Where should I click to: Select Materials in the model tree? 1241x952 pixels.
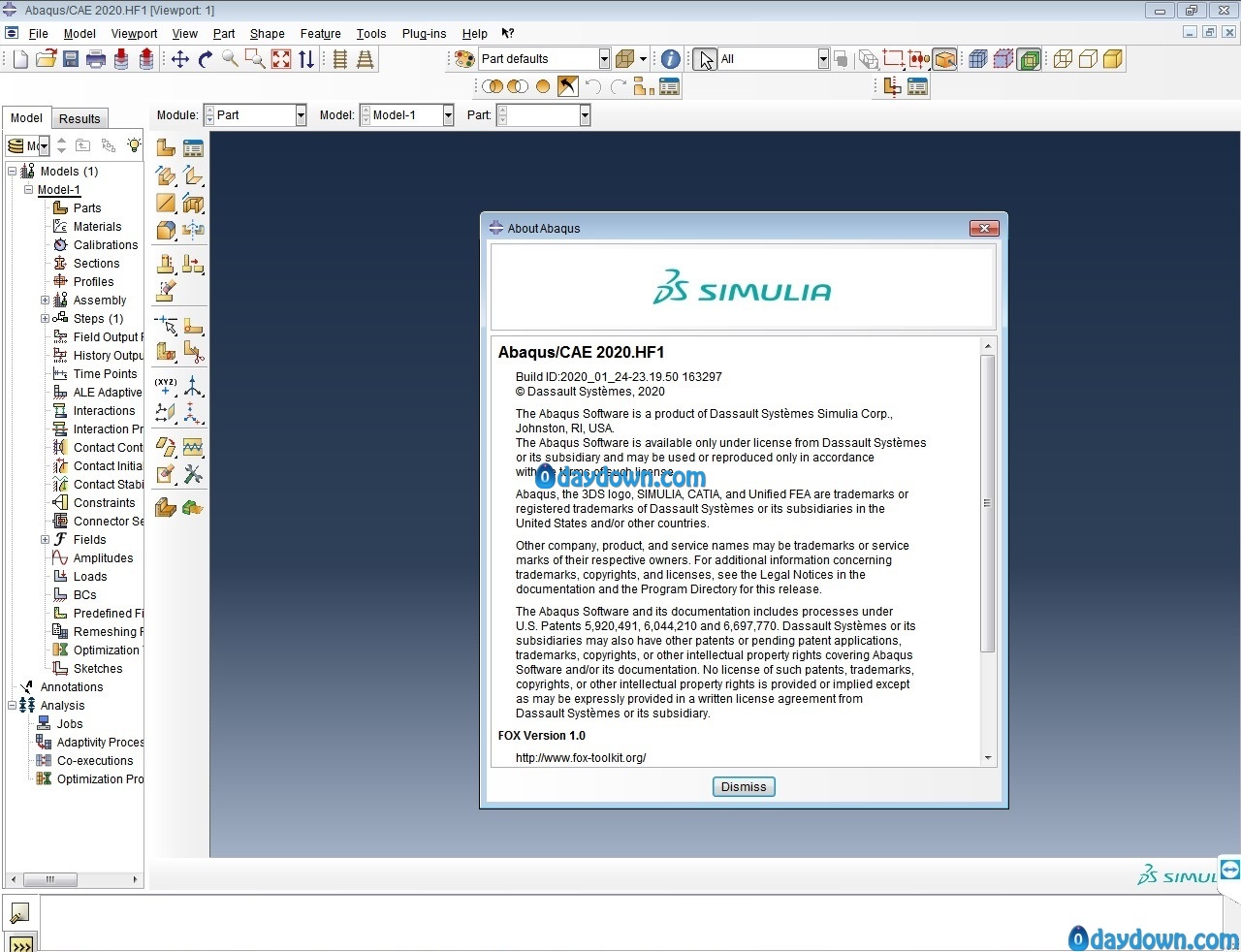pos(97,227)
